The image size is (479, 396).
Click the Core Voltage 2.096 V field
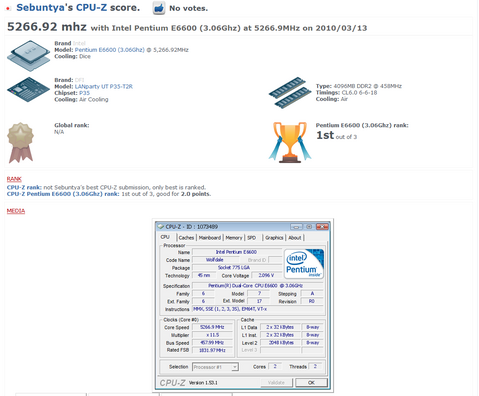266,275
